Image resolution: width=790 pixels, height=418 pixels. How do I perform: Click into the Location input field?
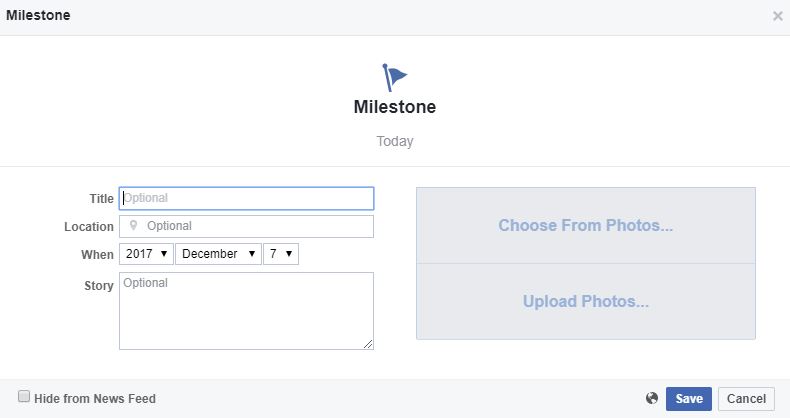(x=246, y=226)
